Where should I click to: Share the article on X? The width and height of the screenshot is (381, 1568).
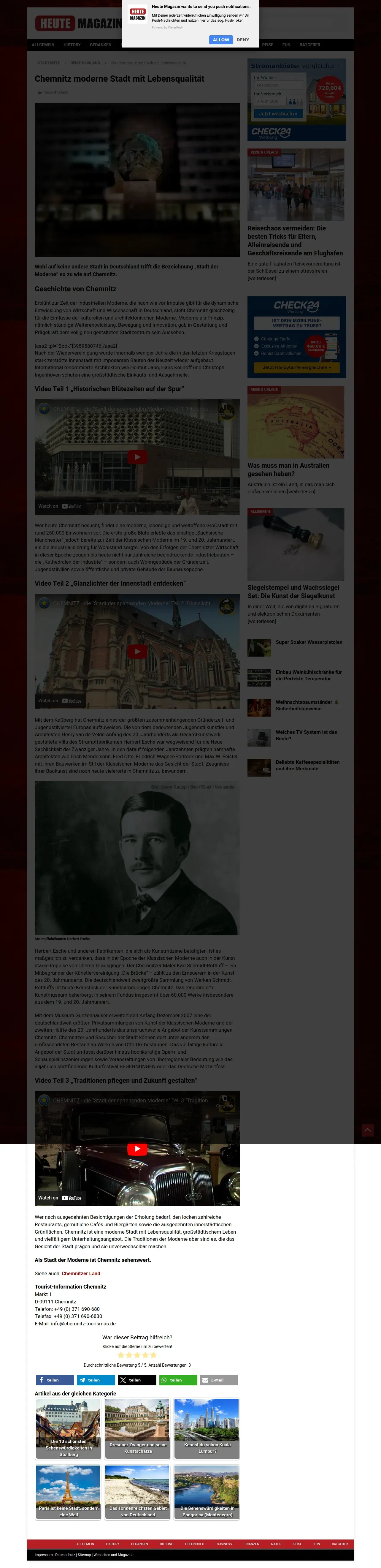[x=136, y=1380]
